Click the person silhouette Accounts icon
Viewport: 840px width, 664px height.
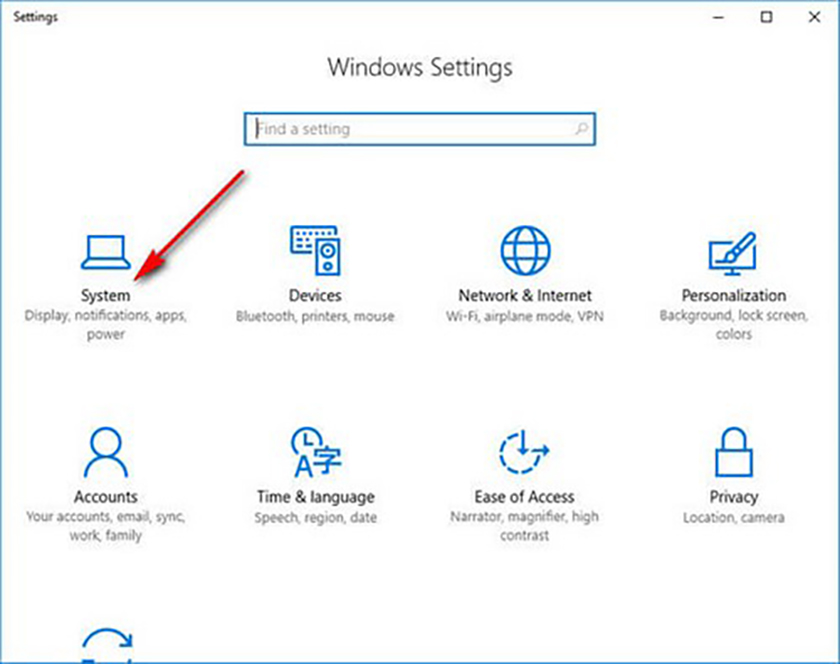tap(106, 452)
